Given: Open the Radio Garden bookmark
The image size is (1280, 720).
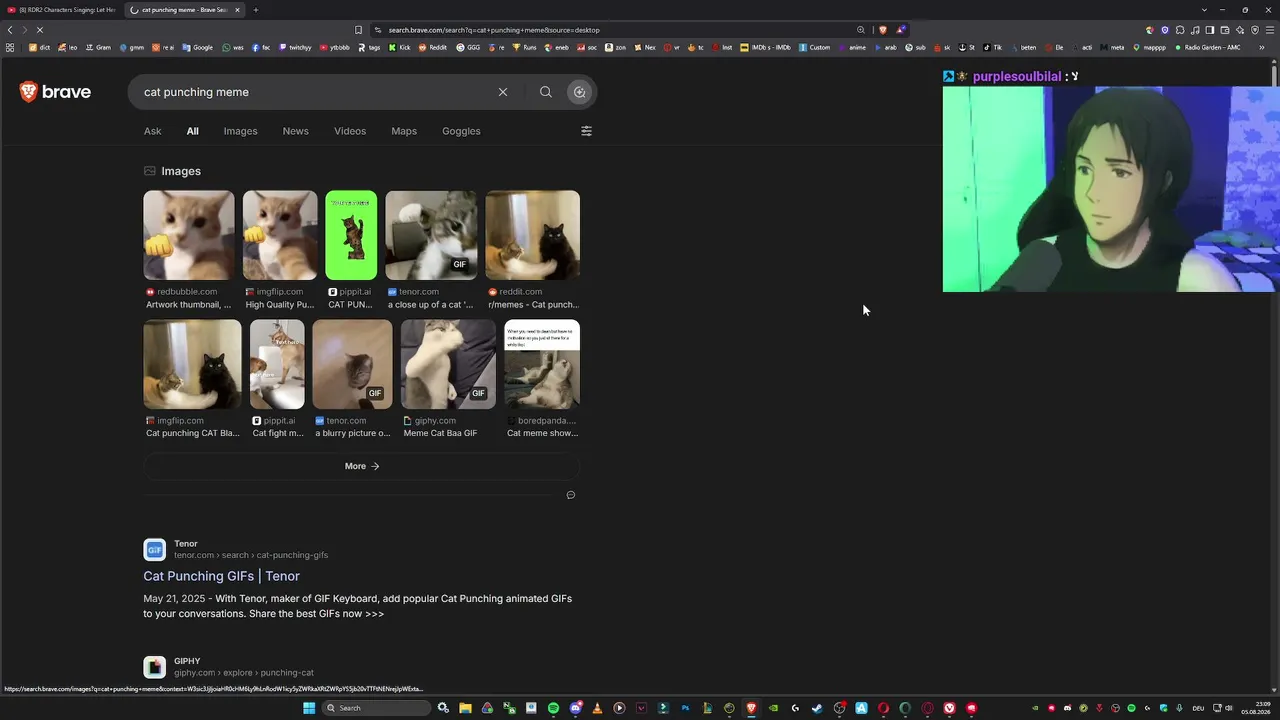Looking at the screenshot, I should 1208,47.
